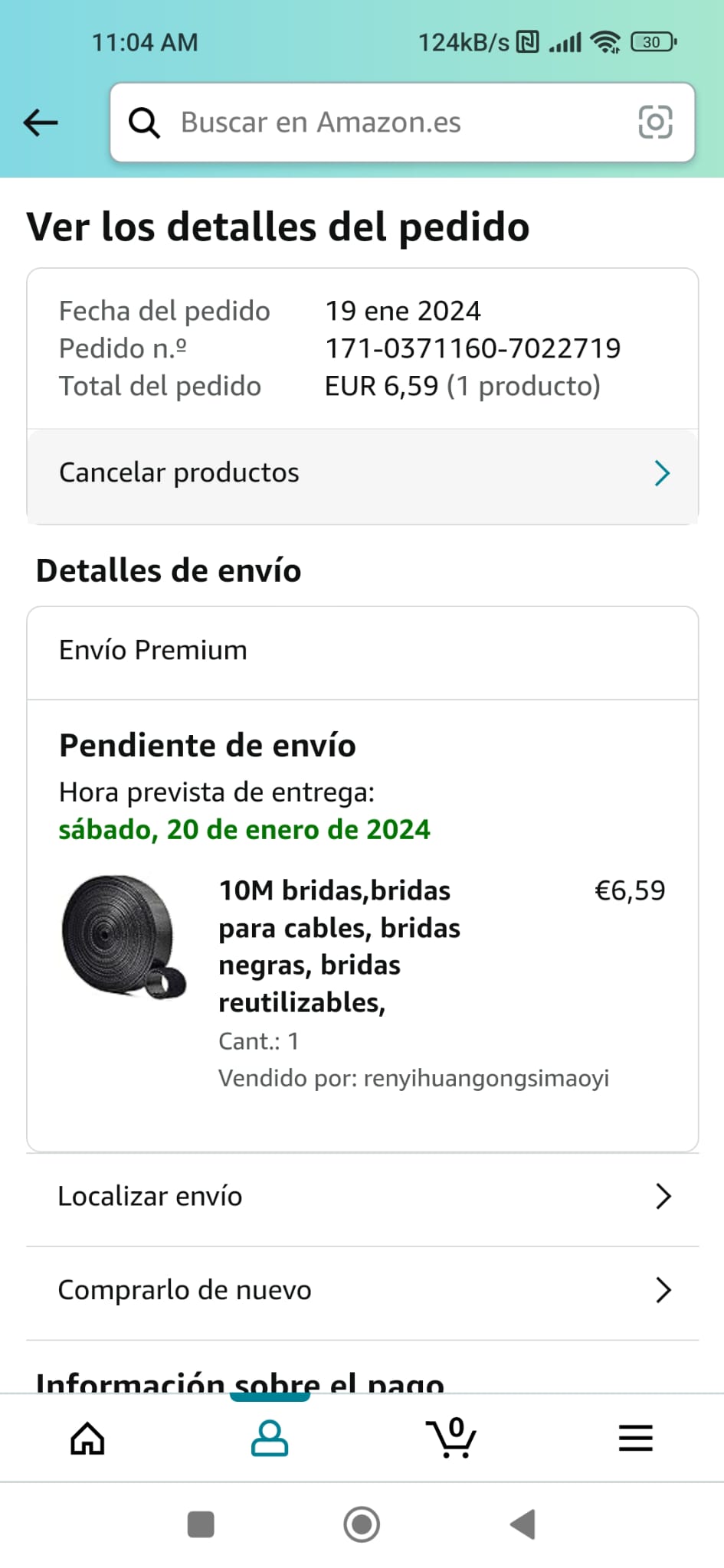Tap Android back triangle button
Image resolution: width=724 pixels, height=1568 pixels.
[x=523, y=1524]
